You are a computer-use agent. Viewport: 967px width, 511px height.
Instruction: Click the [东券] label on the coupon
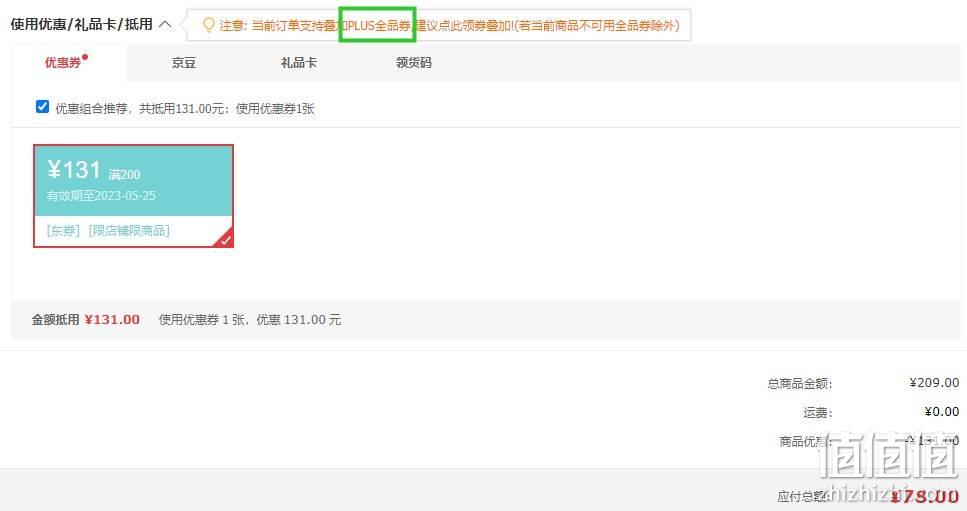click(x=64, y=231)
